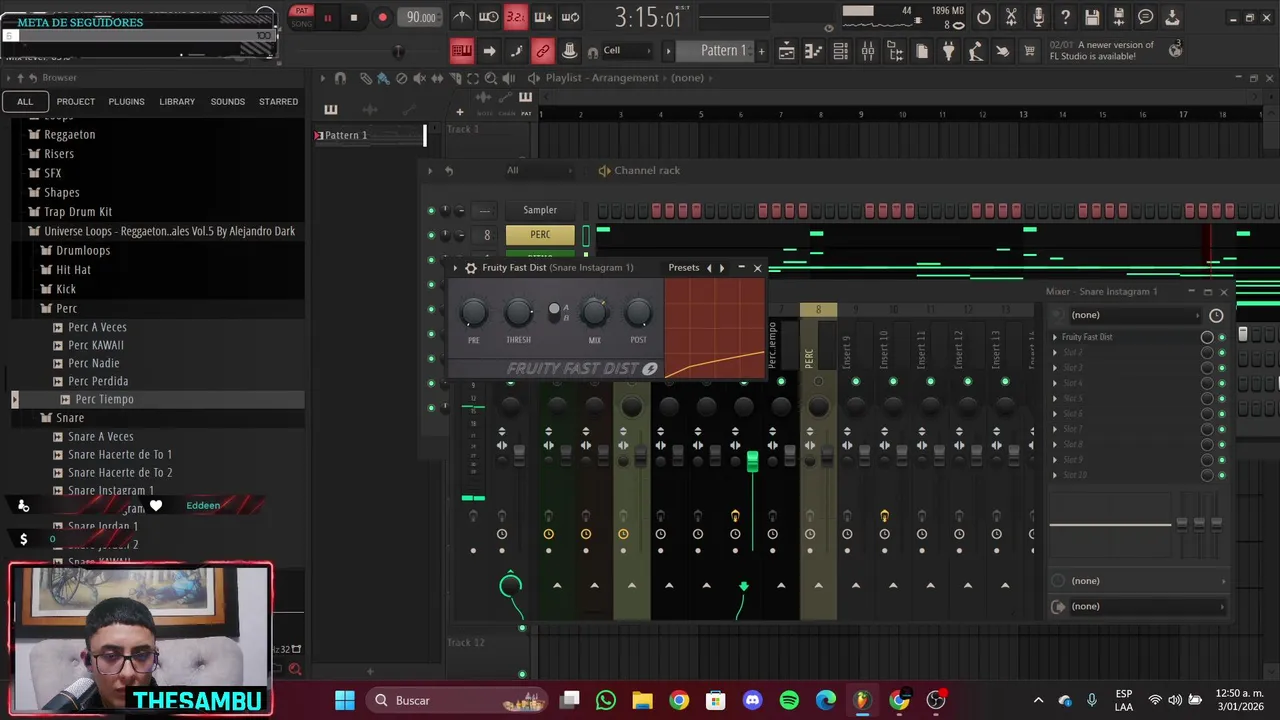Open the channel rack view icon
Screen dimensions: 1280x720
click(841, 51)
